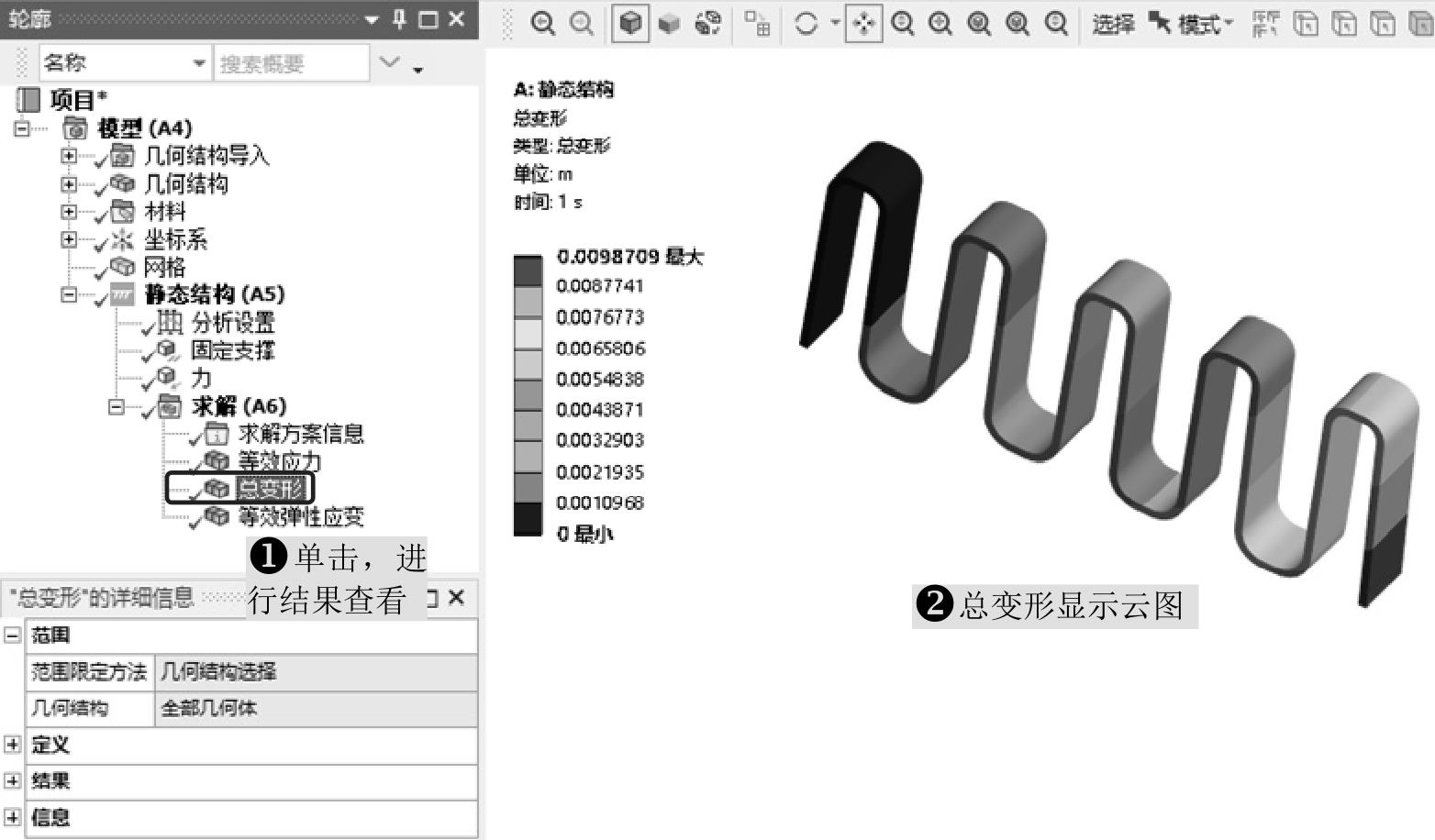This screenshot has width=1435, height=840.
Task: Activate the Rotate view tool
Action: tap(806, 24)
